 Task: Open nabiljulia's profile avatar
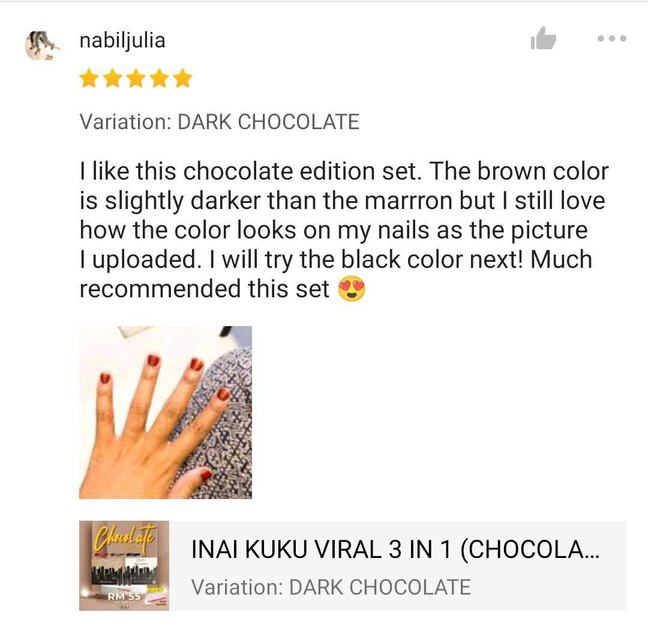[x=41, y=45]
